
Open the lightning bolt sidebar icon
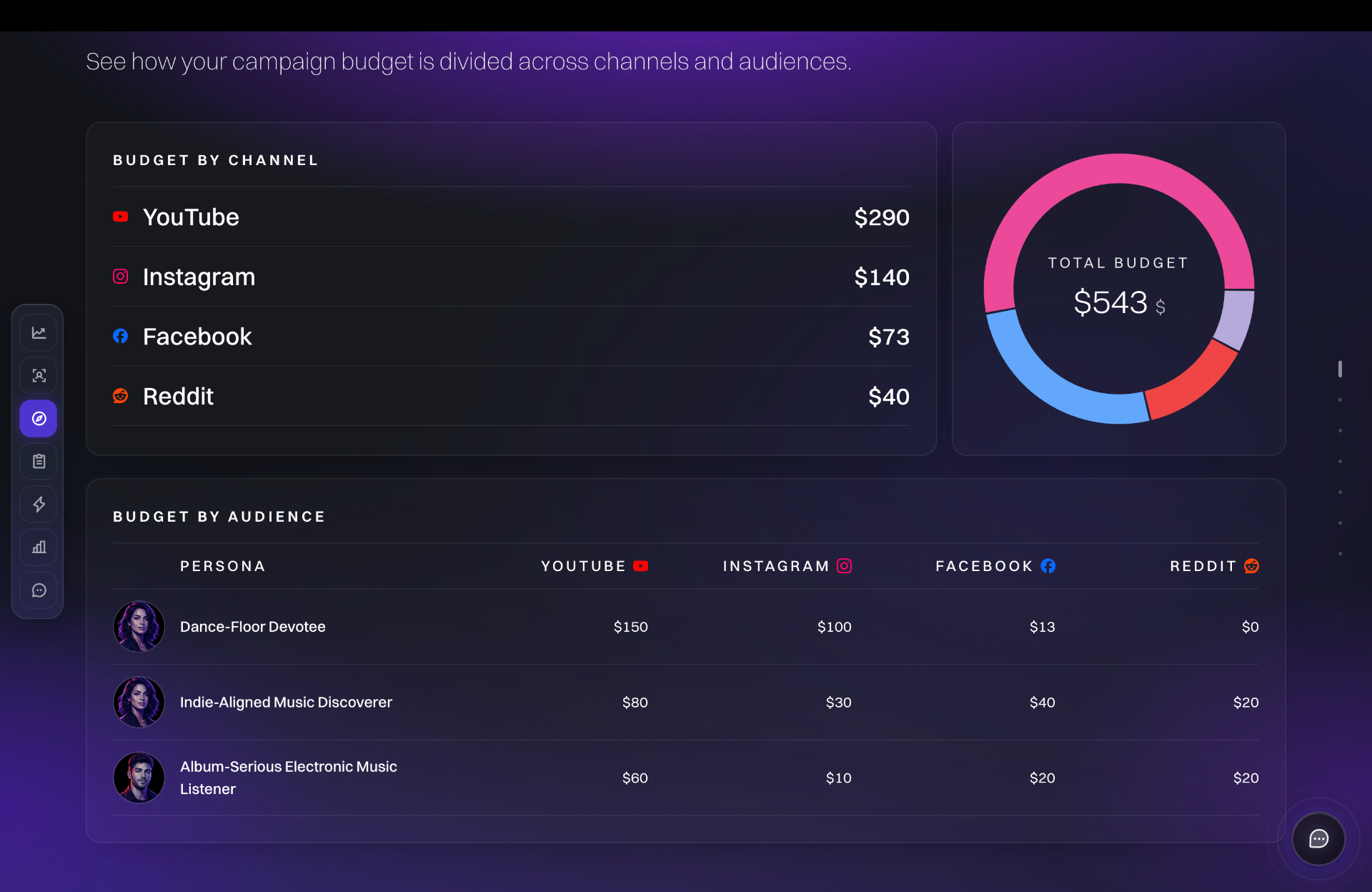pos(39,505)
